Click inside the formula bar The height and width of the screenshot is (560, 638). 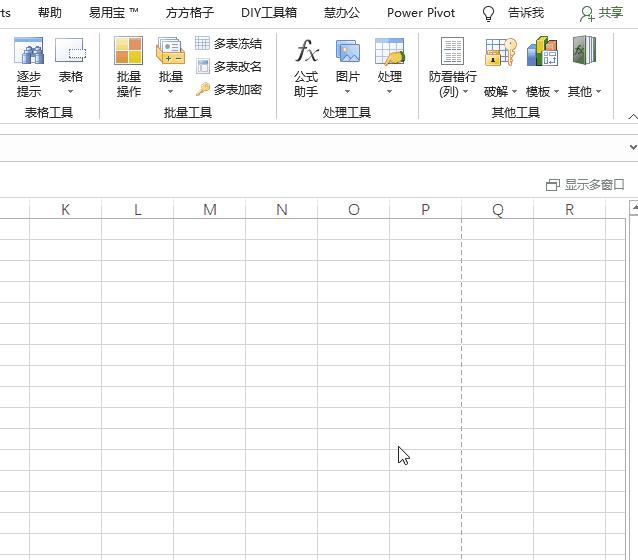(313, 148)
